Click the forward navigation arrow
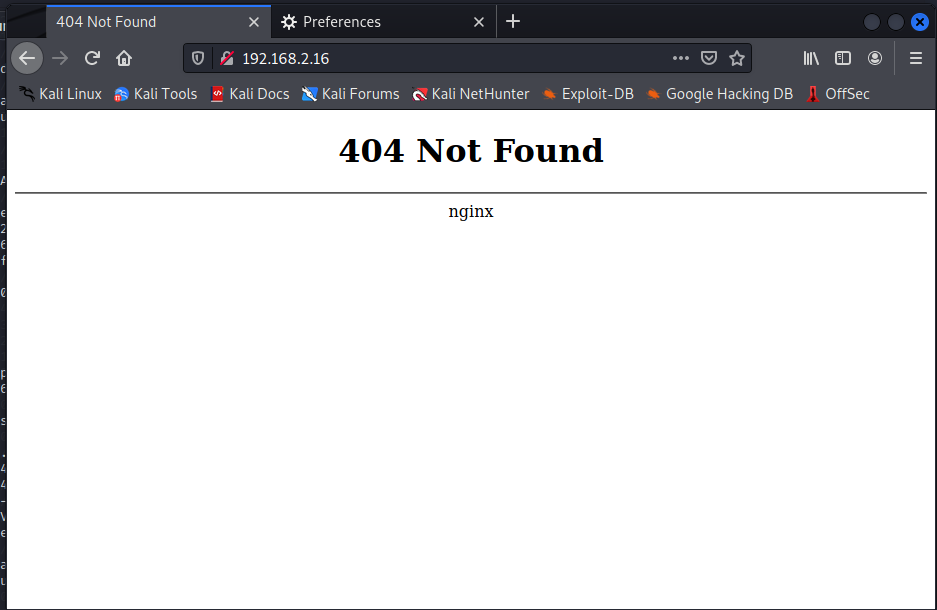The width and height of the screenshot is (937, 610). tap(60, 58)
